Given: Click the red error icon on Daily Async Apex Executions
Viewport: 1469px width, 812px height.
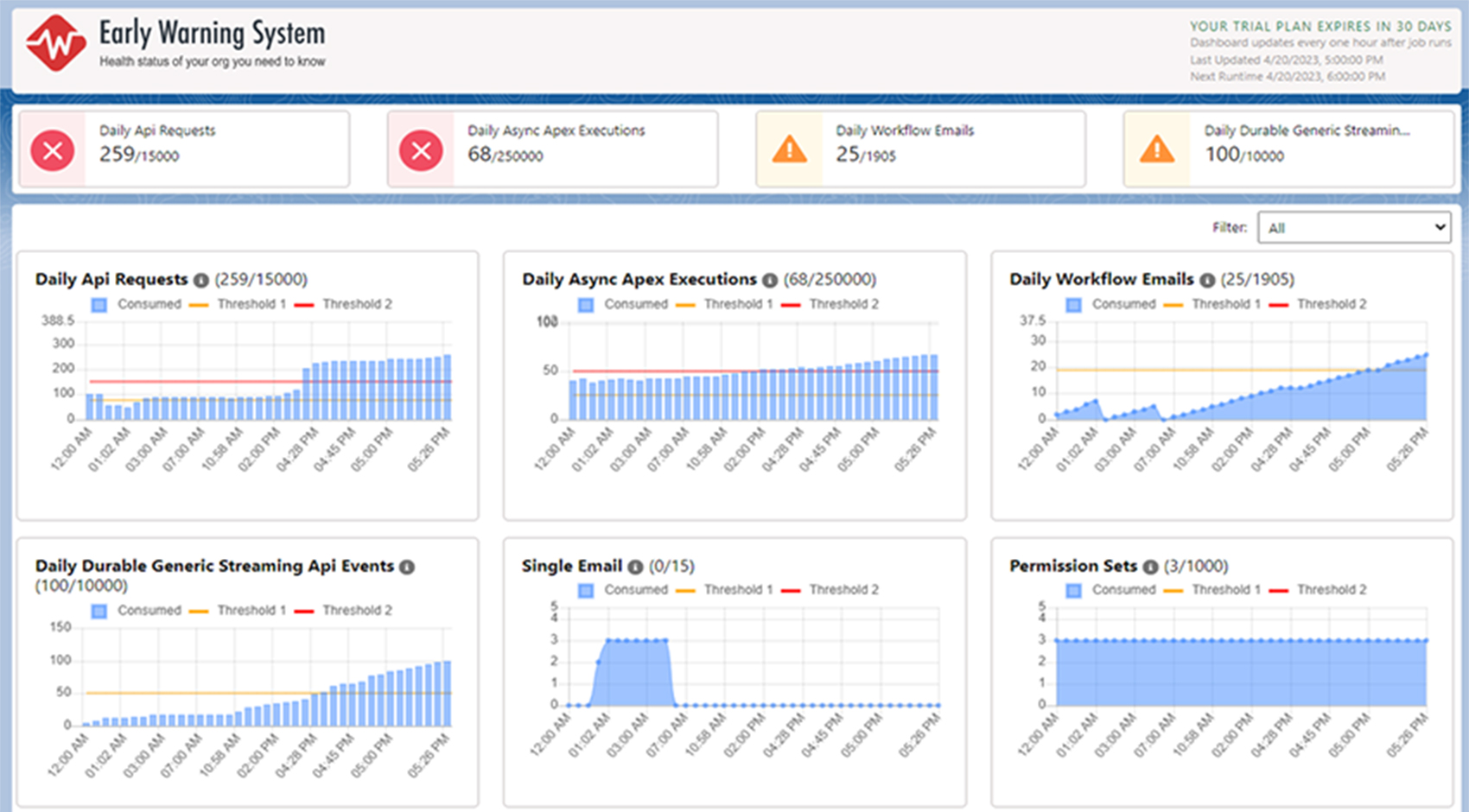Looking at the screenshot, I should pos(421,149).
